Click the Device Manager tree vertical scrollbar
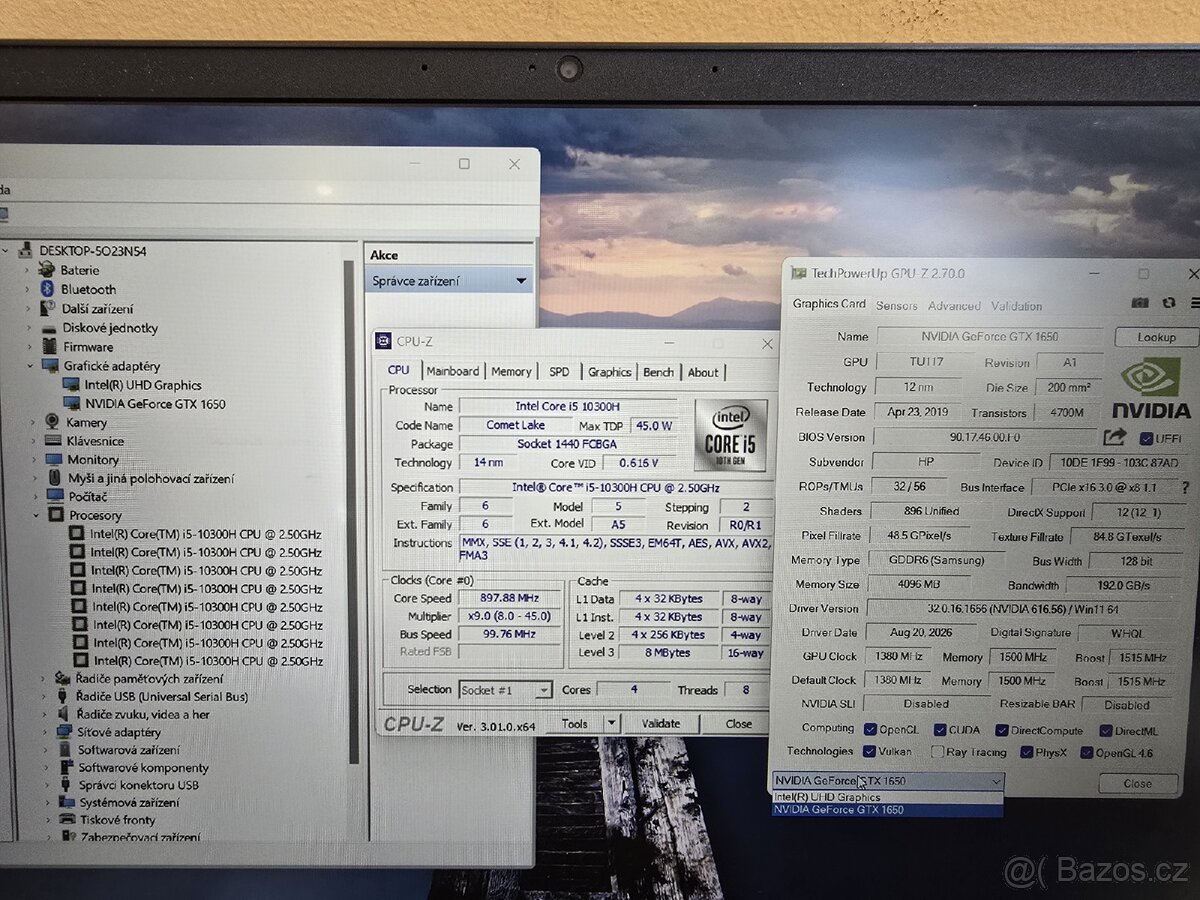 (350, 510)
